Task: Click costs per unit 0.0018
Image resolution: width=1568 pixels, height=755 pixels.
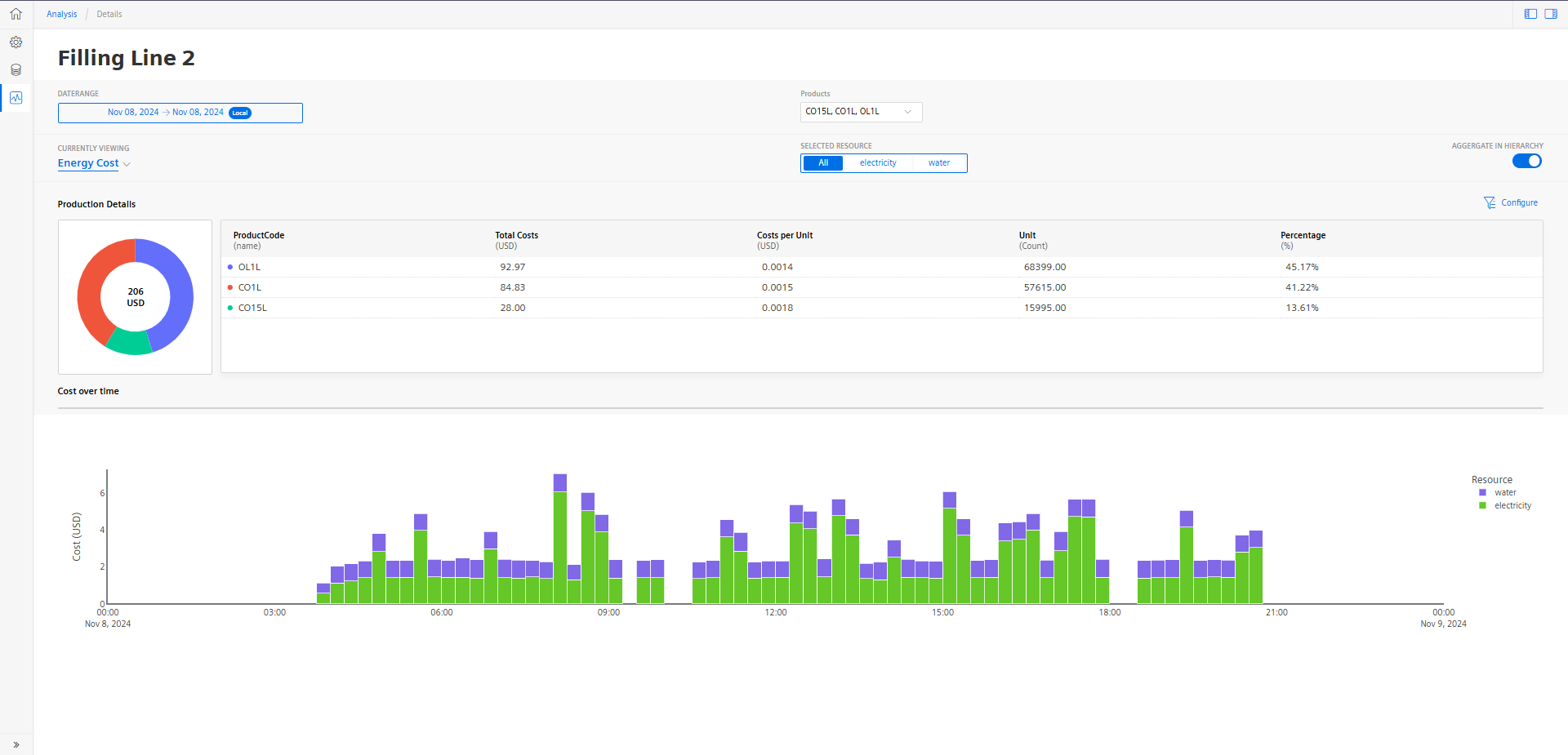Action: (x=777, y=308)
